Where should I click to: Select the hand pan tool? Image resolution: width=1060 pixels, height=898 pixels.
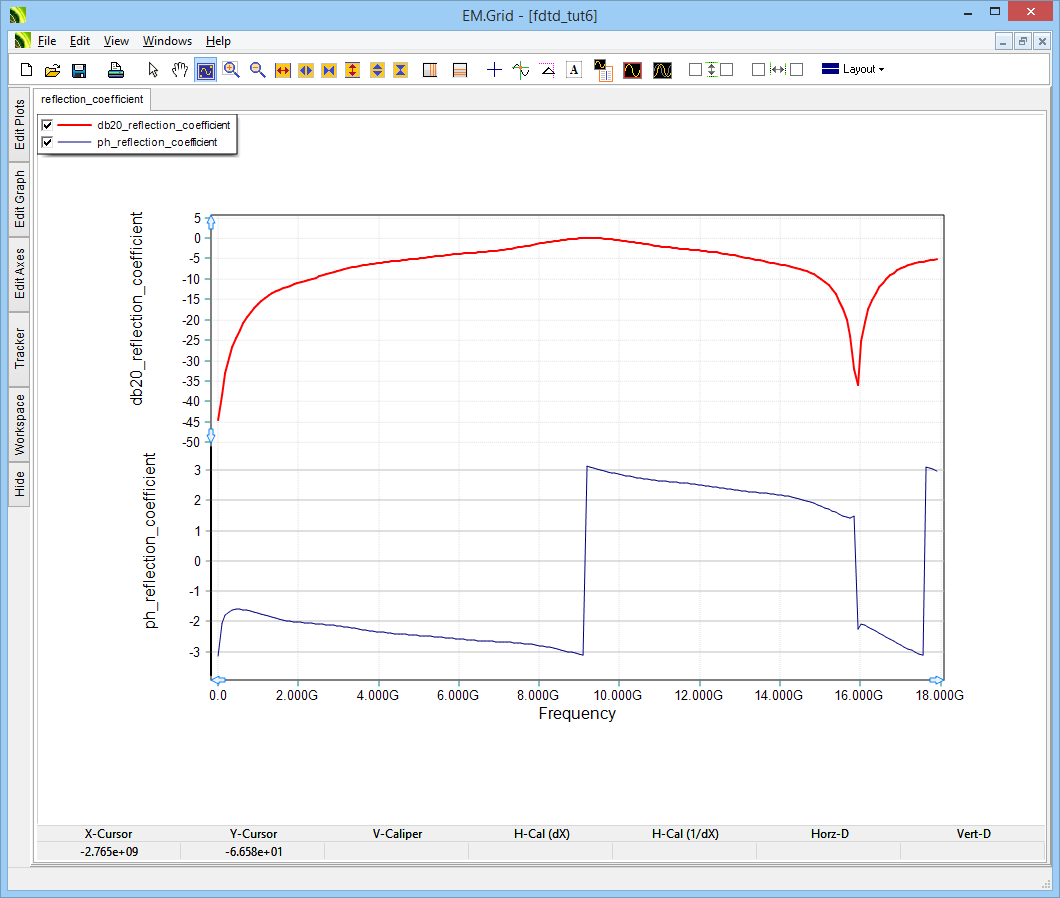tap(180, 70)
